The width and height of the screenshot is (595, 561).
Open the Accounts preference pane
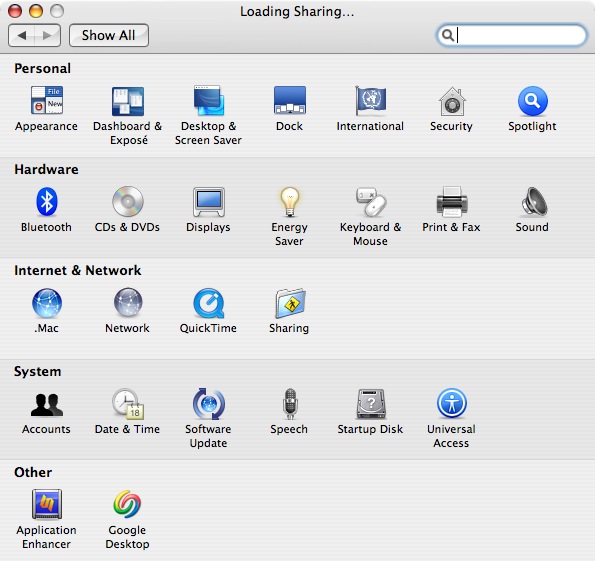coord(47,405)
